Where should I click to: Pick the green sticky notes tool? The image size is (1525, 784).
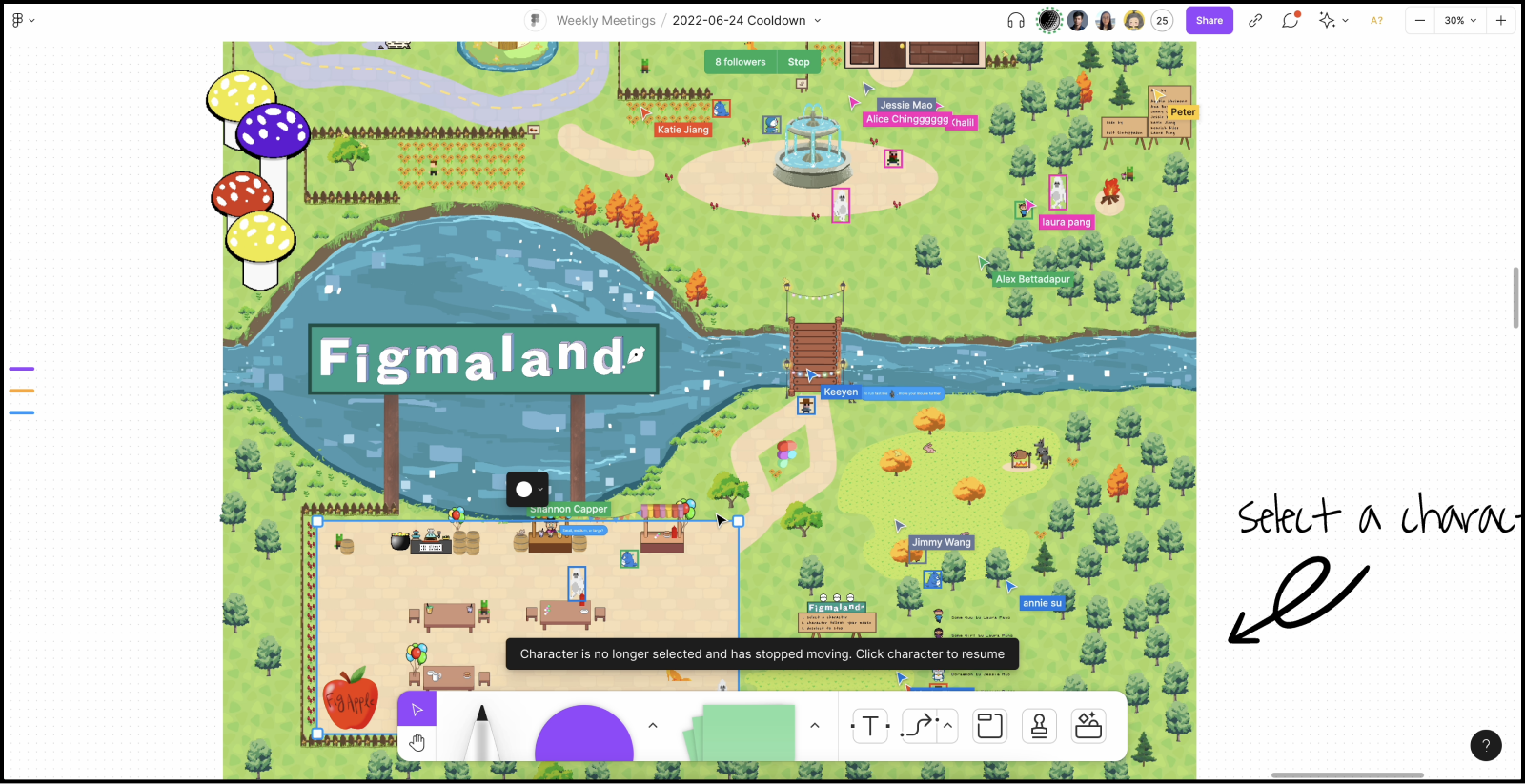741,733
